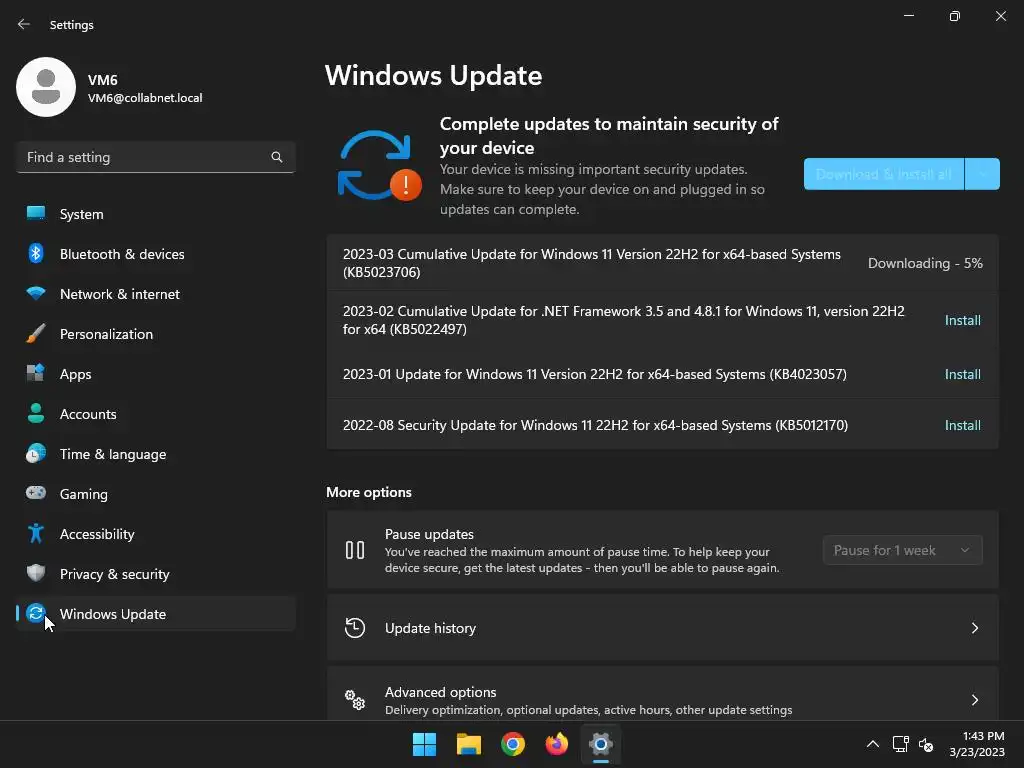Click Download & install all button
The width and height of the screenshot is (1024, 768).
coord(884,174)
